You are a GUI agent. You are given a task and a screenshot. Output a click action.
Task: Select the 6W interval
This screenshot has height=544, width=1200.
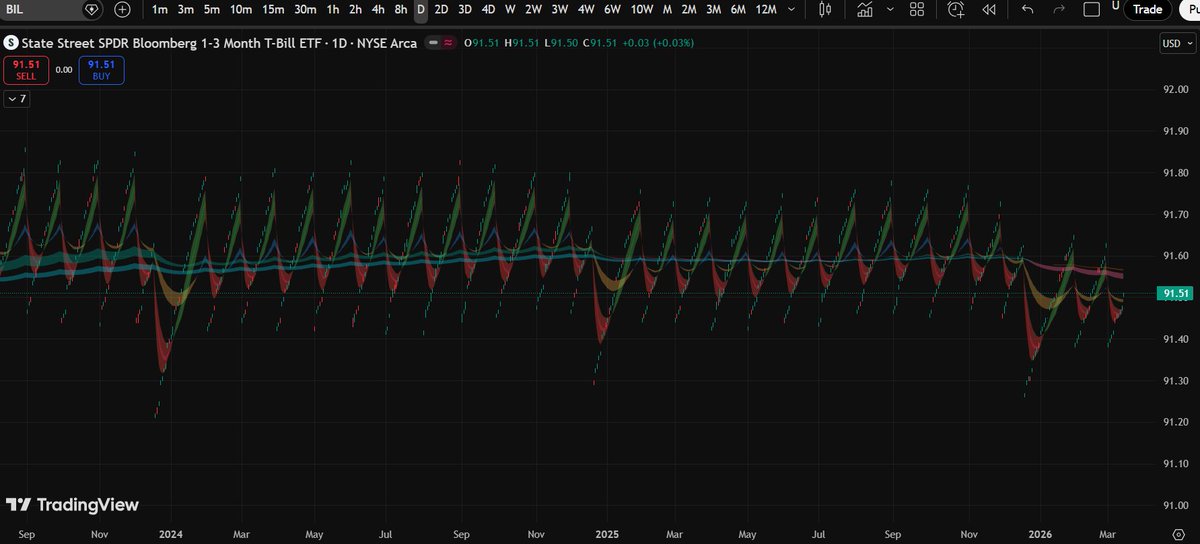click(x=612, y=9)
